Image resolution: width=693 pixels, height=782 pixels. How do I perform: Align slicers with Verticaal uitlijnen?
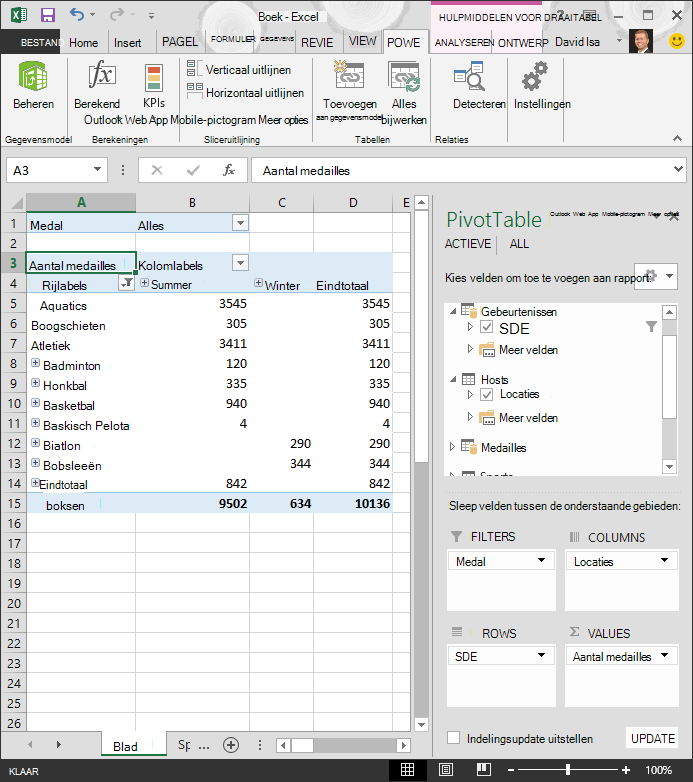[x=239, y=69]
